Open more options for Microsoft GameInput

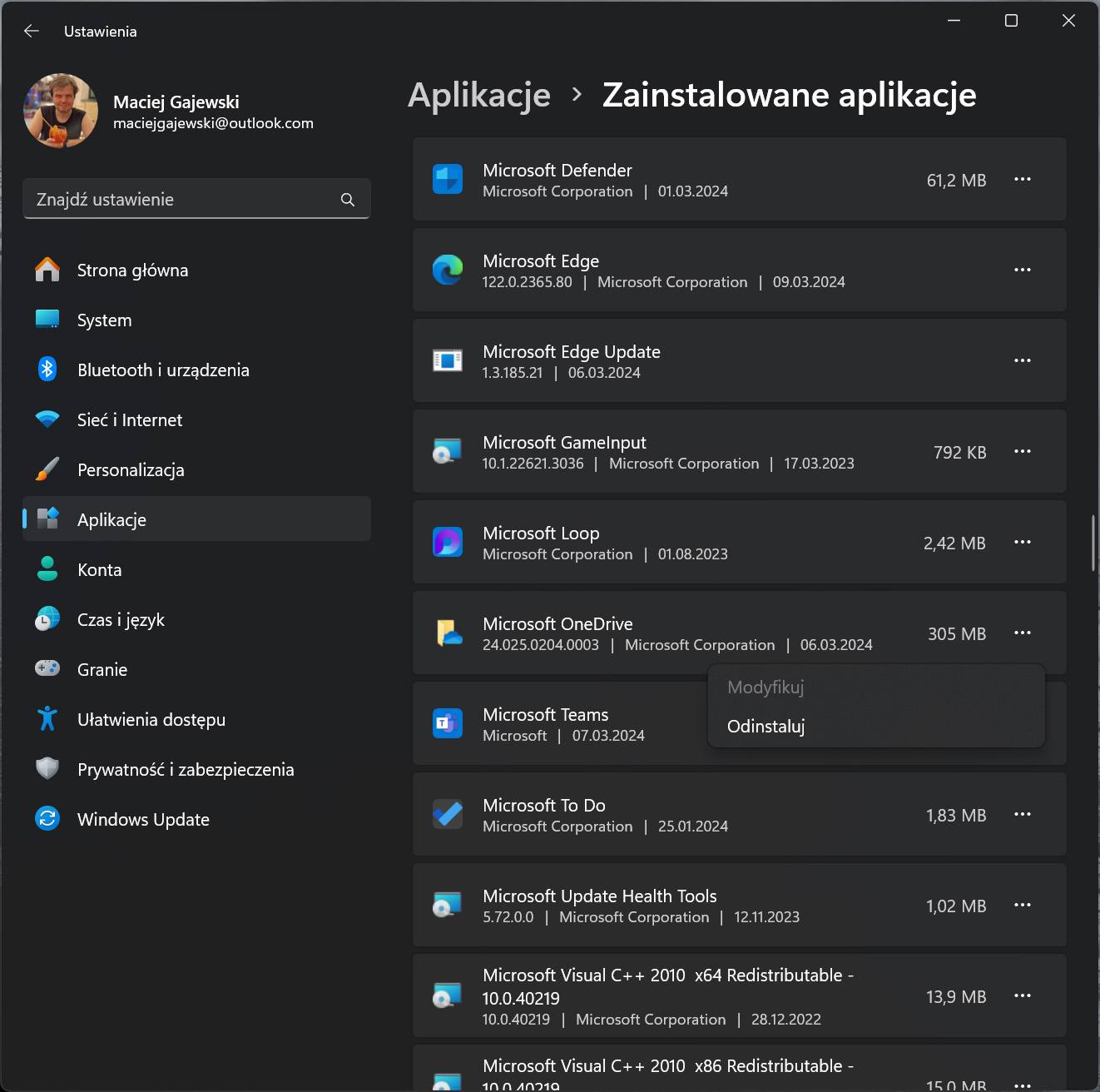click(x=1023, y=451)
